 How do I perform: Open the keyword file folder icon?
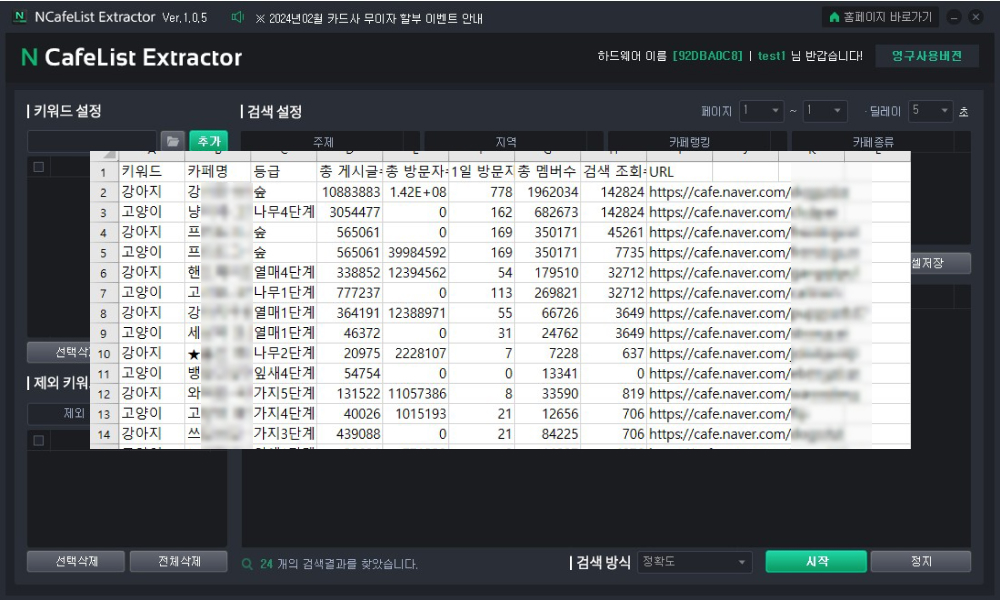point(172,141)
